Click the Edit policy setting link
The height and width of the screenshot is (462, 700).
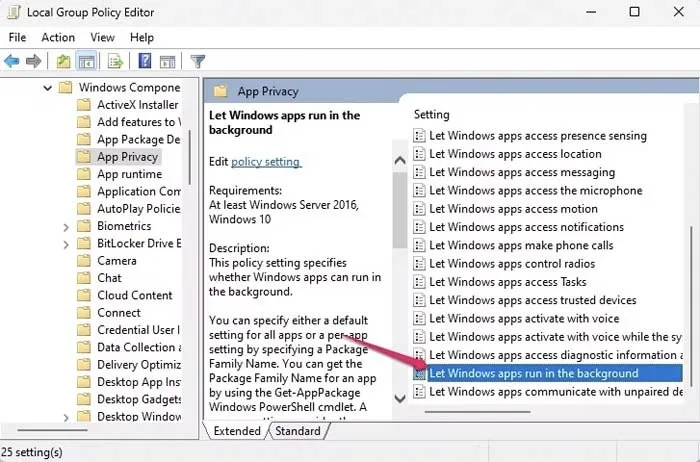point(265,162)
